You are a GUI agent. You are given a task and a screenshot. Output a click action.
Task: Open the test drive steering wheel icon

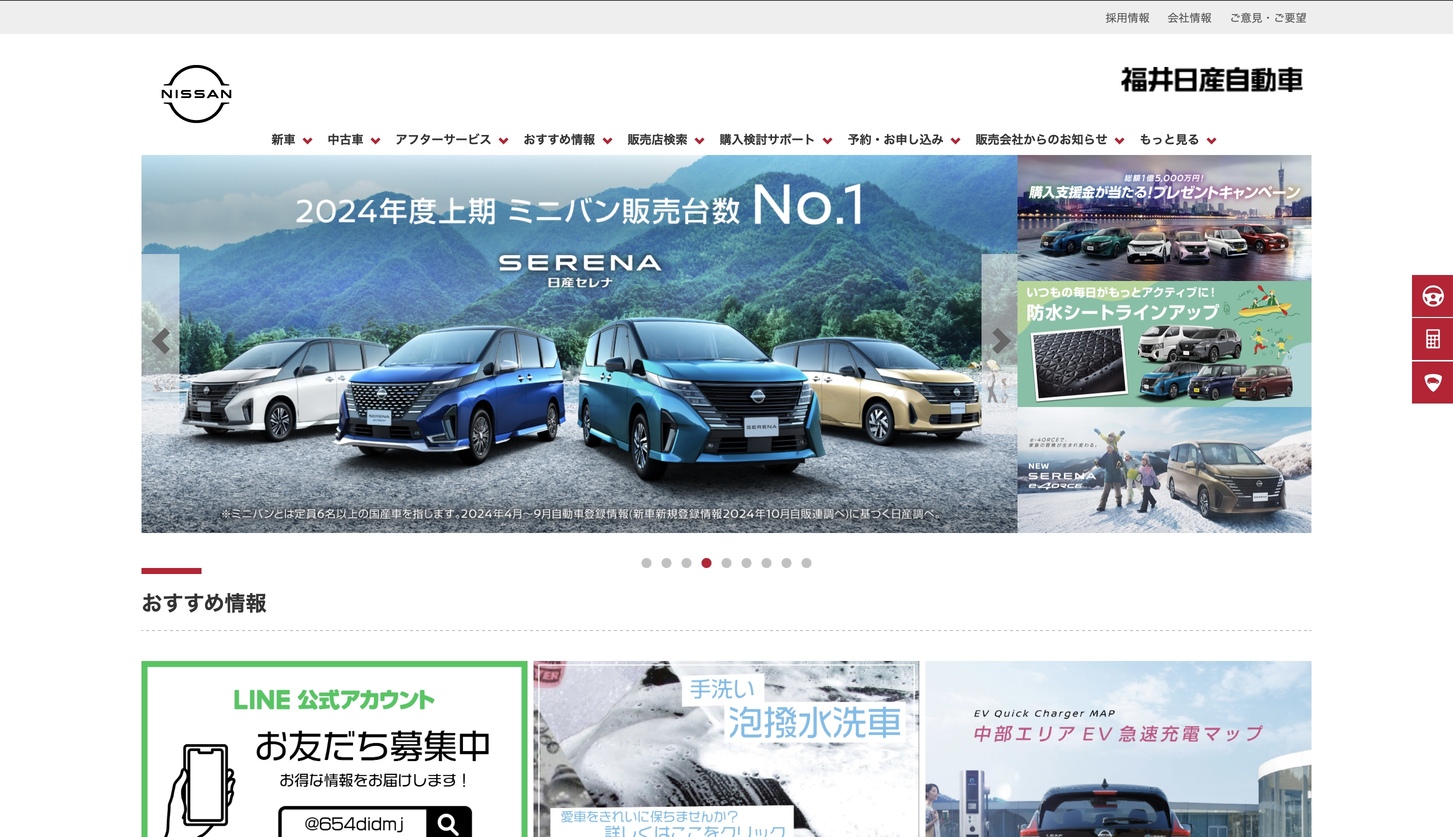point(1432,297)
